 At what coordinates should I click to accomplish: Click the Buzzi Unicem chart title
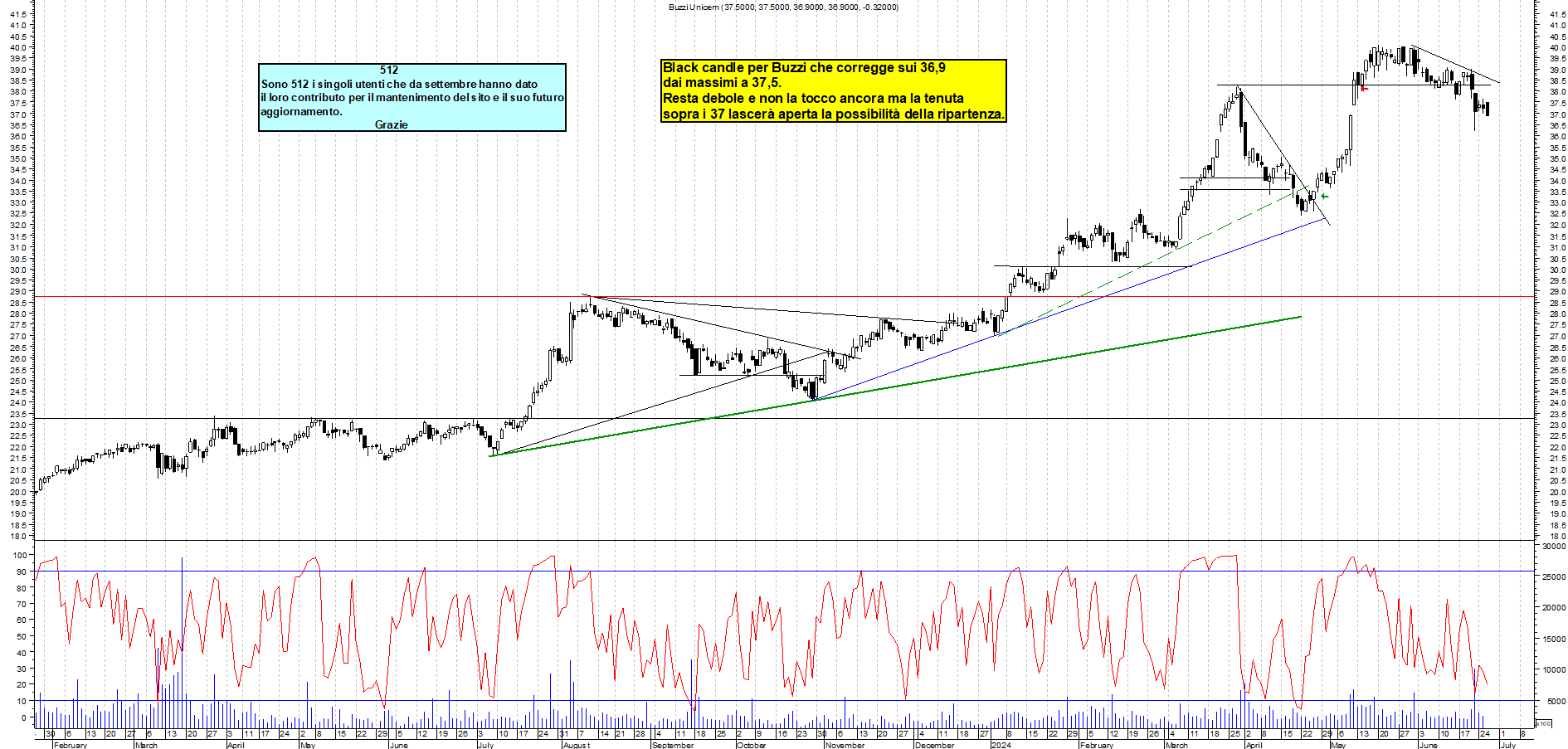tap(783, 7)
